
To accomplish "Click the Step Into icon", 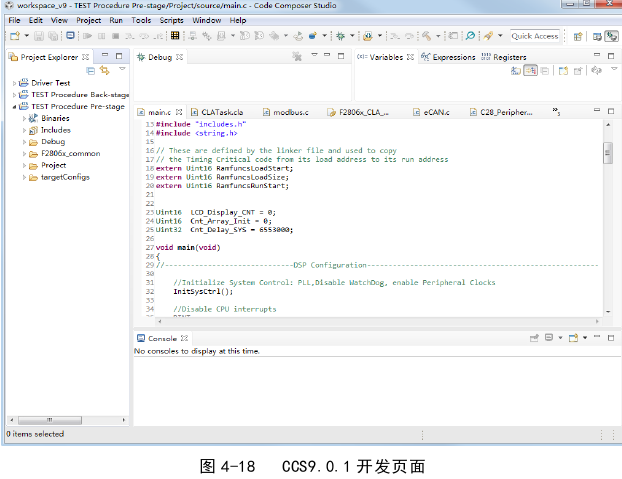I will pyautogui.click(x=130, y=36).
